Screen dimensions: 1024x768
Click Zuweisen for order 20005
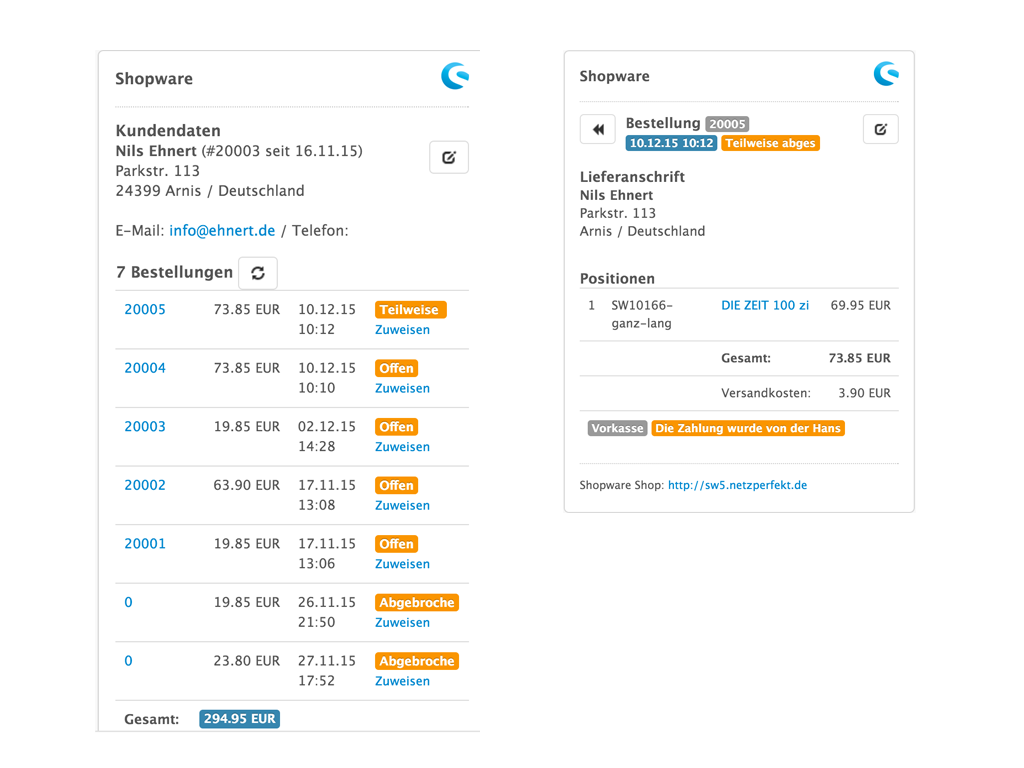click(402, 330)
